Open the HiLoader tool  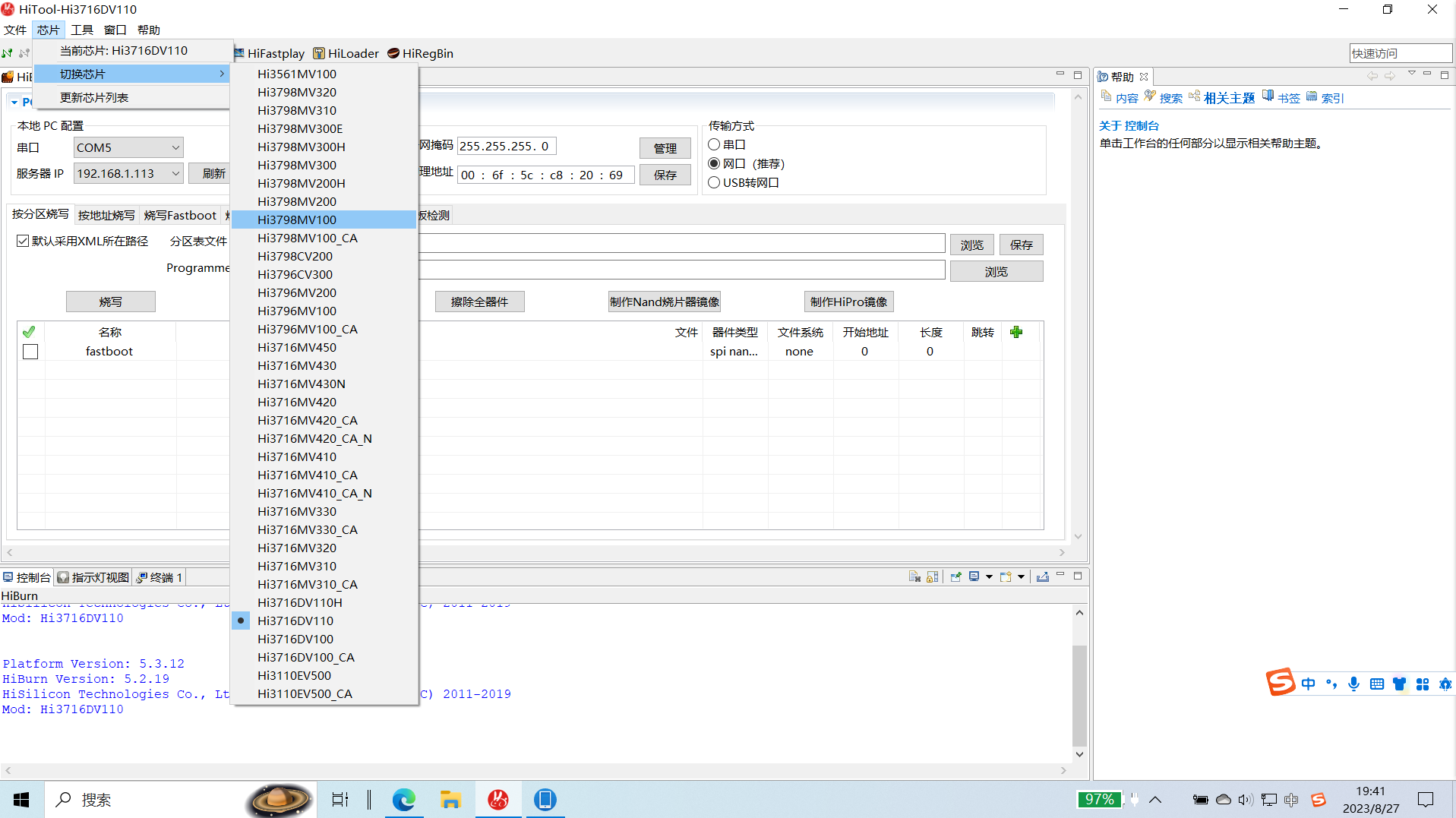point(346,53)
